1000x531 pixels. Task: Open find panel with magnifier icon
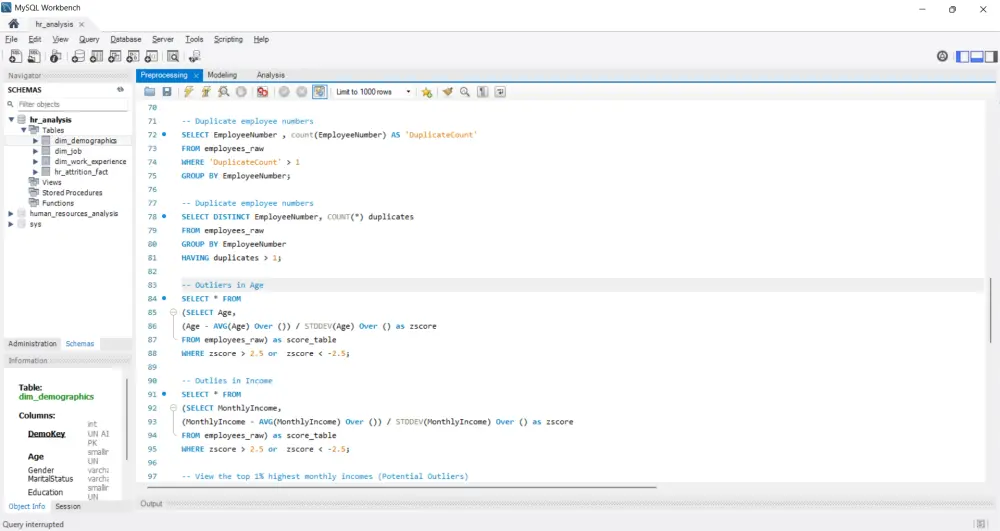tap(465, 92)
